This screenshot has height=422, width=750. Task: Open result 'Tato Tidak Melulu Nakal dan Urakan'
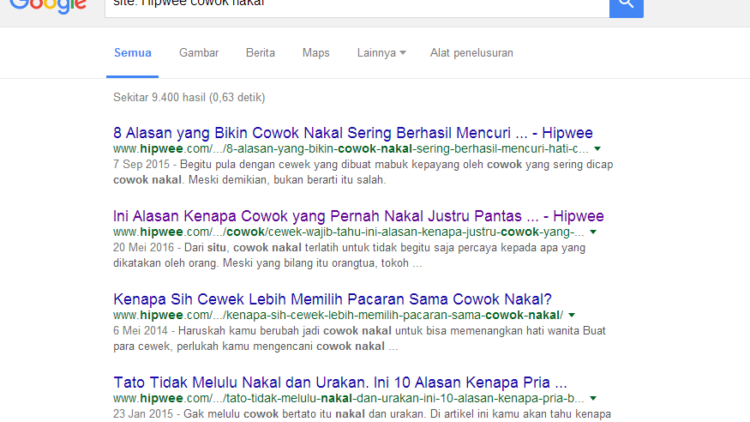tap(340, 382)
